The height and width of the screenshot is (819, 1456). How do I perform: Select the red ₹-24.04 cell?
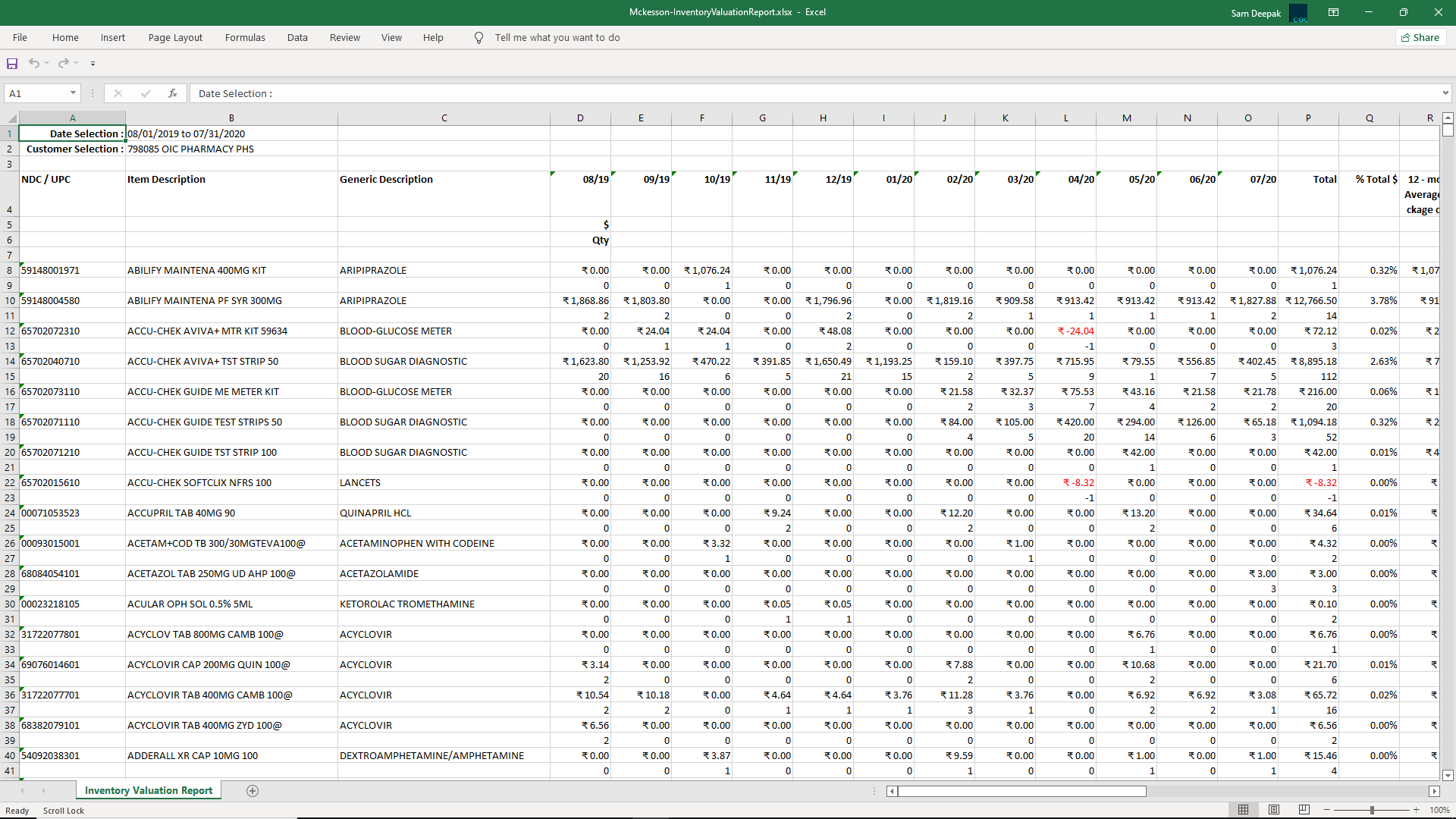click(x=1065, y=331)
